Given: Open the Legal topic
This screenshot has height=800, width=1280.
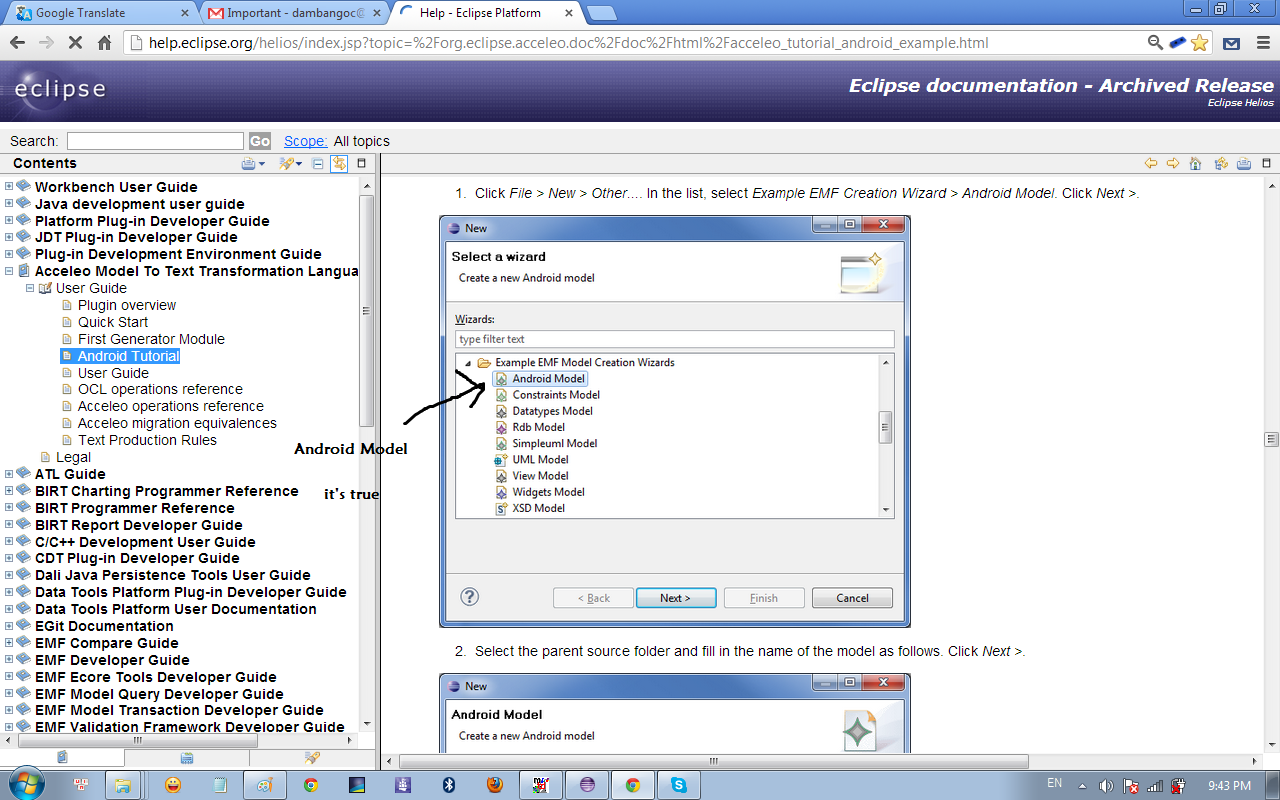Looking at the screenshot, I should tap(73, 457).
